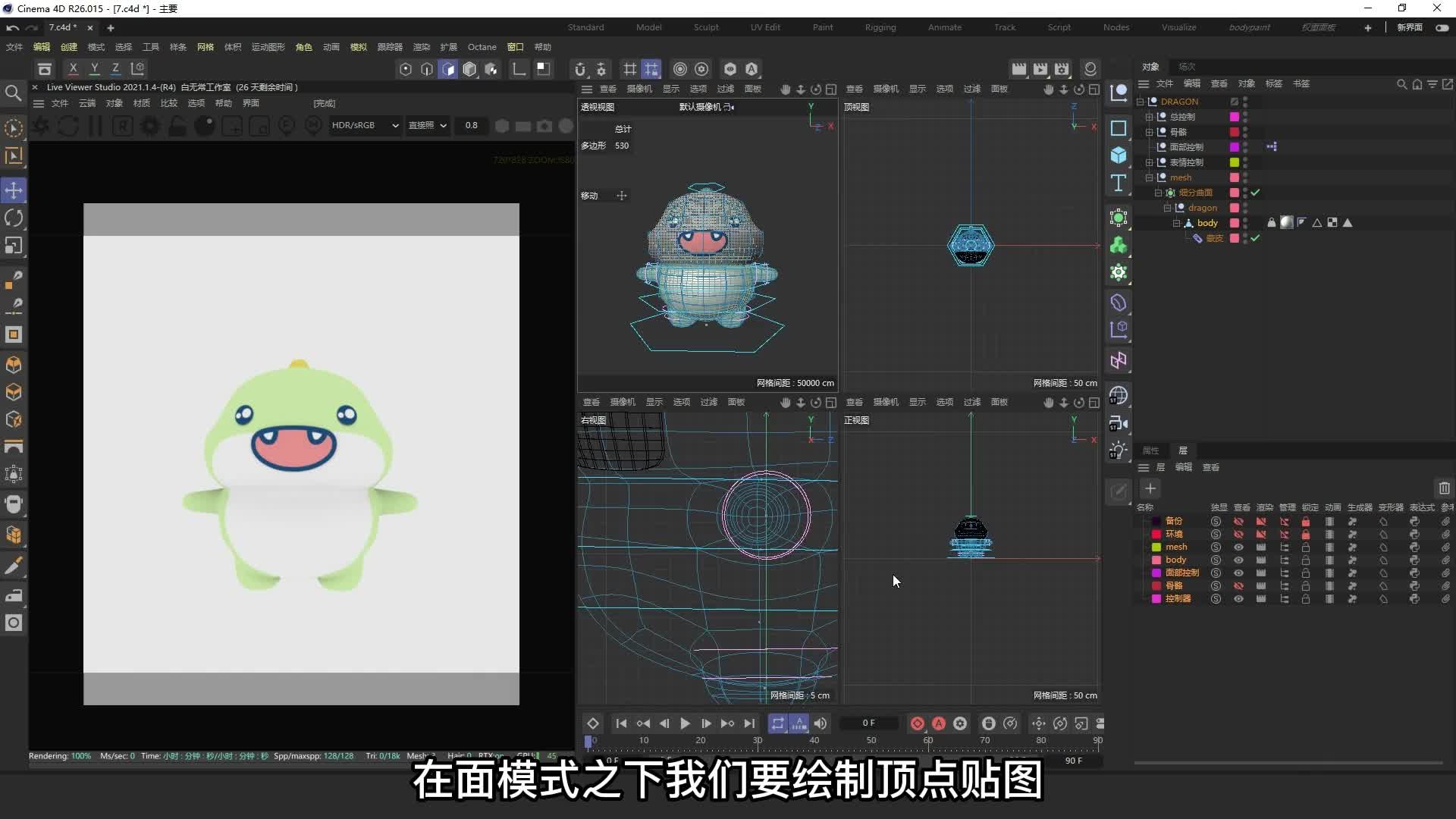Click the Cube primitive icon in side palette
The width and height of the screenshot is (1456, 819).
[x=1119, y=155]
